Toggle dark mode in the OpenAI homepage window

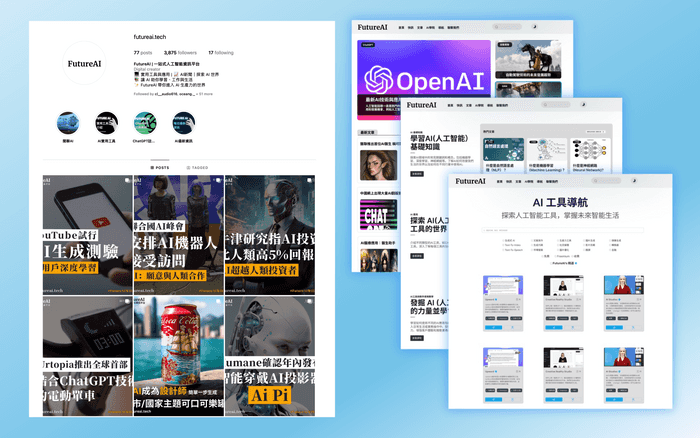pos(534,27)
